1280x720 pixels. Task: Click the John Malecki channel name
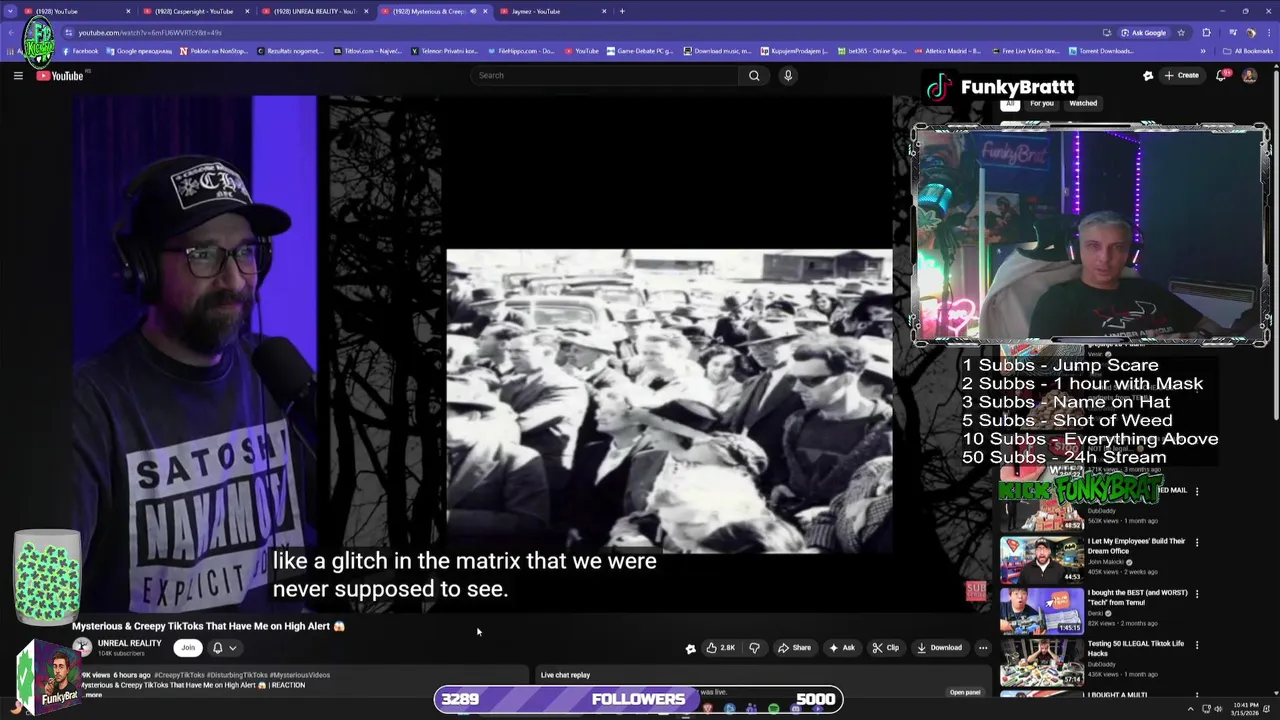point(1107,562)
